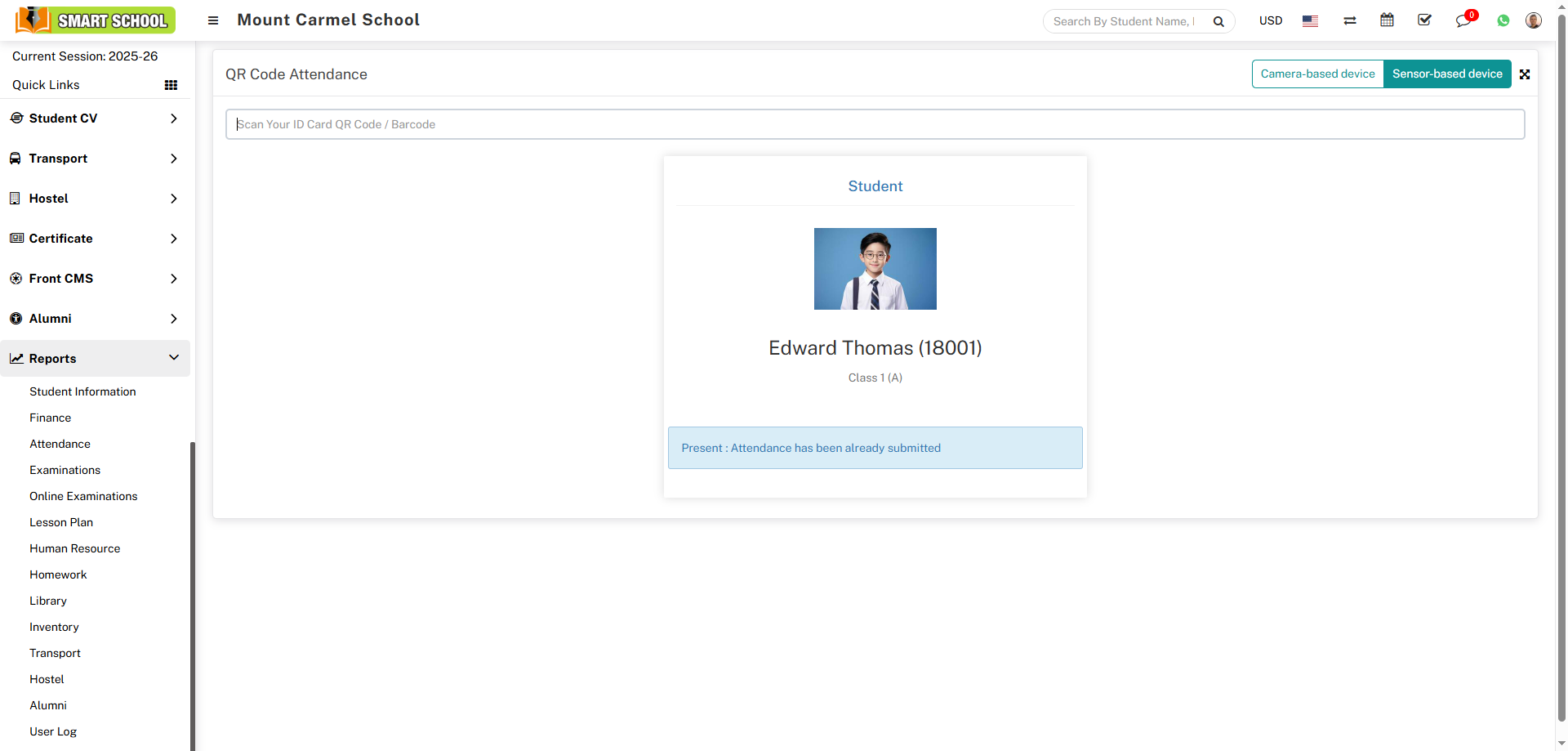Open Transport reports submenu item
The width and height of the screenshot is (1568, 751).
(55, 653)
